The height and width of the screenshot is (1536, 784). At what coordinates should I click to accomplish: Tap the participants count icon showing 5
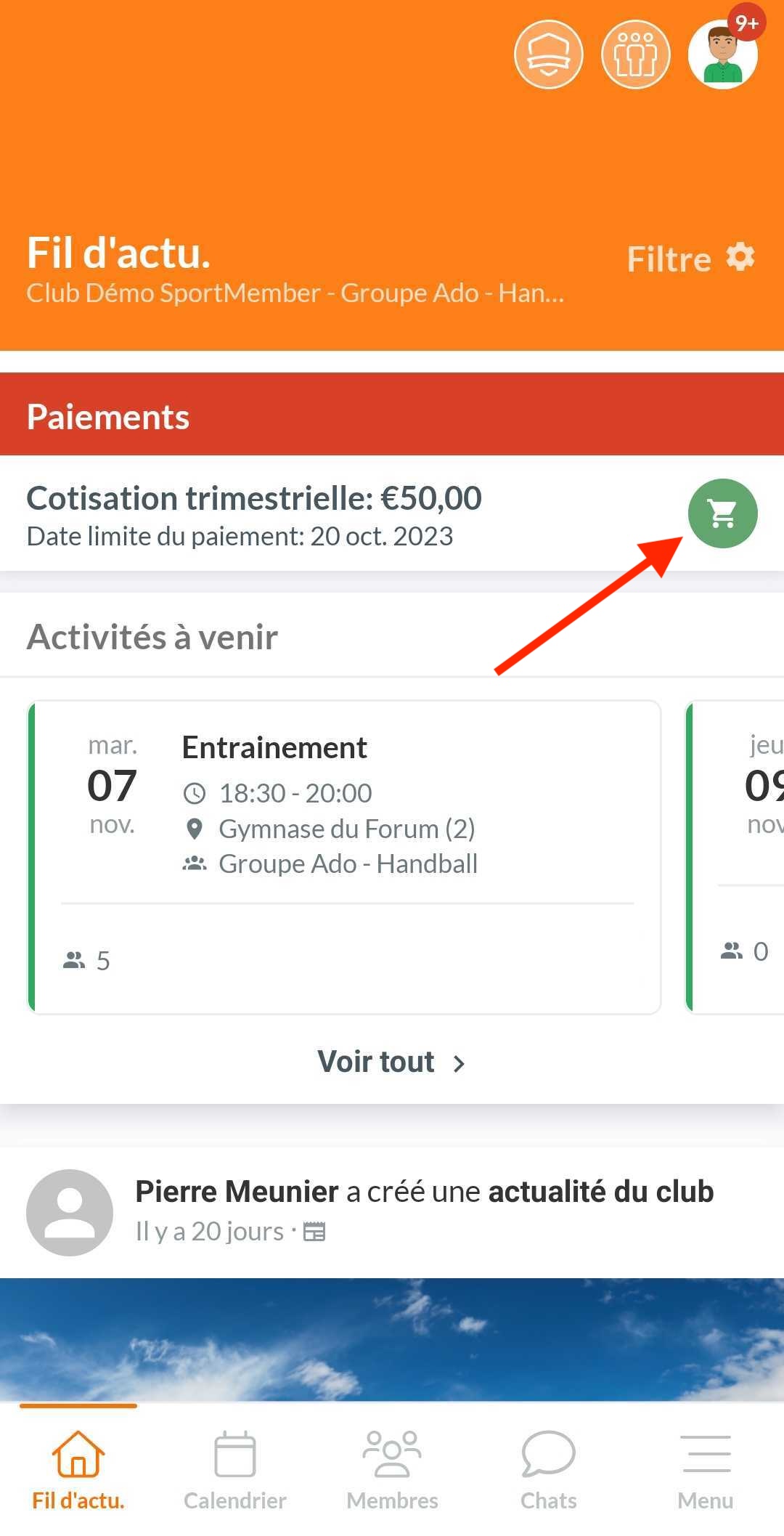click(x=74, y=960)
